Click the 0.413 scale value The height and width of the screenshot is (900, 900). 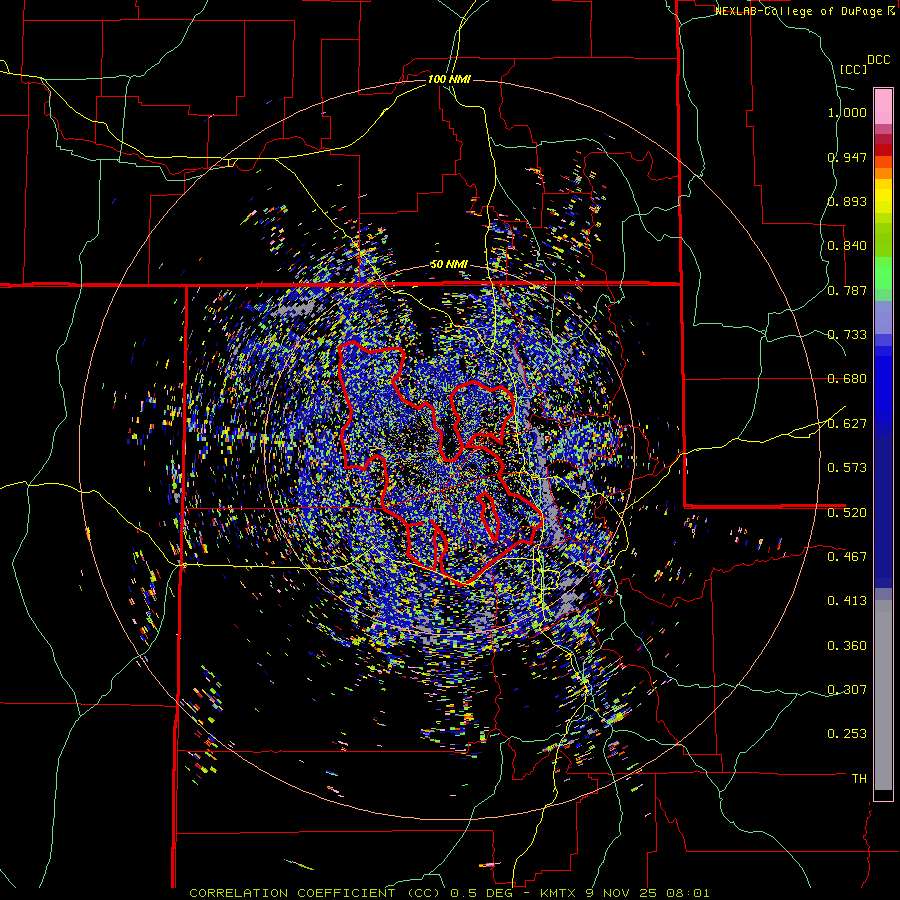(847, 601)
